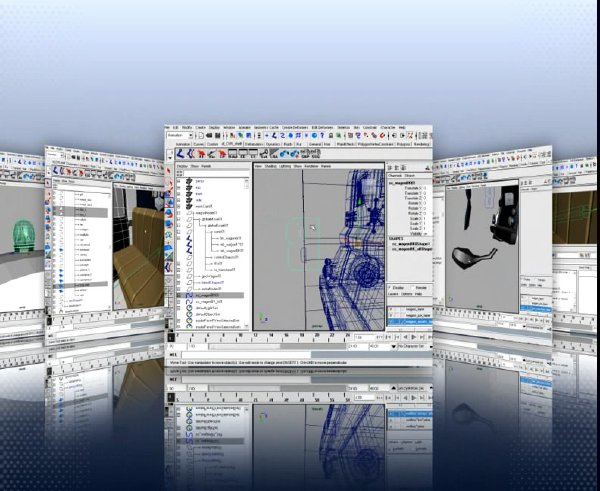This screenshot has height=491, width=600.
Task: Click the MEL command line input field
Action: (x=245, y=355)
